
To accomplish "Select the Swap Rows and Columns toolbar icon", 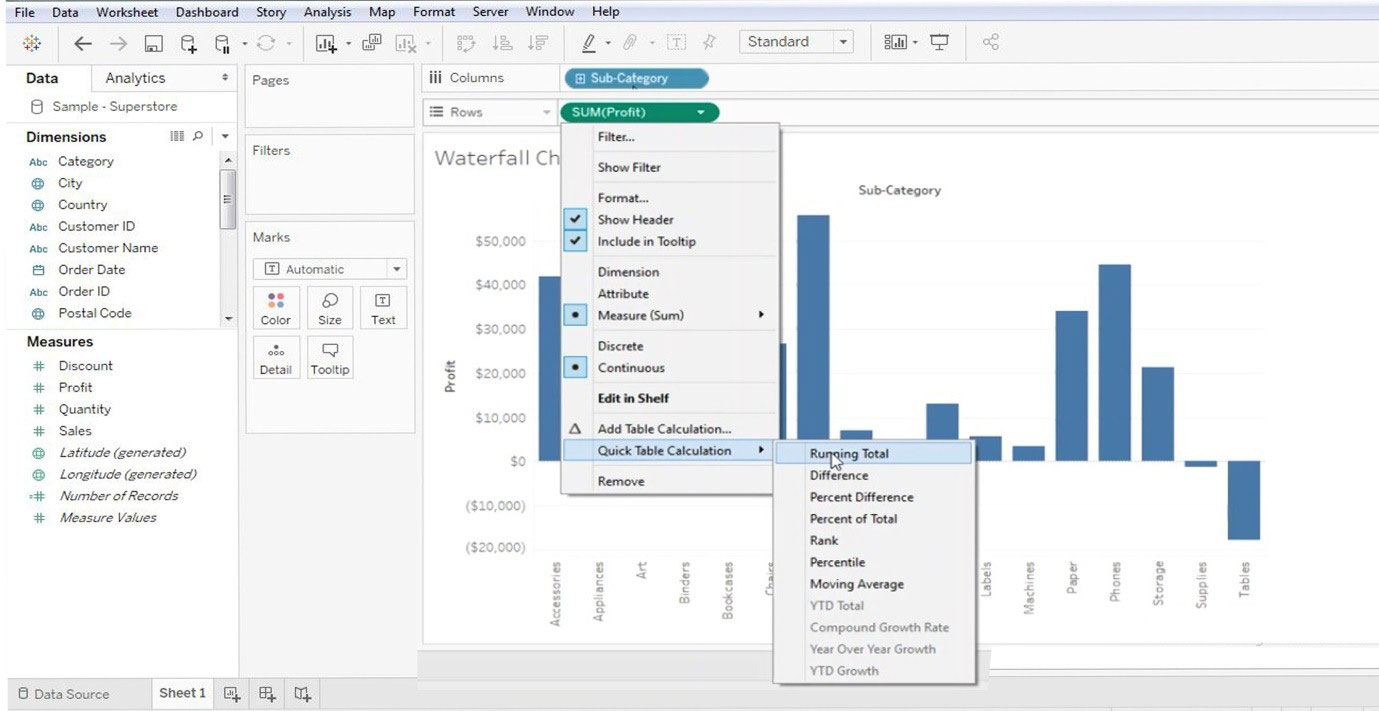I will (465, 42).
